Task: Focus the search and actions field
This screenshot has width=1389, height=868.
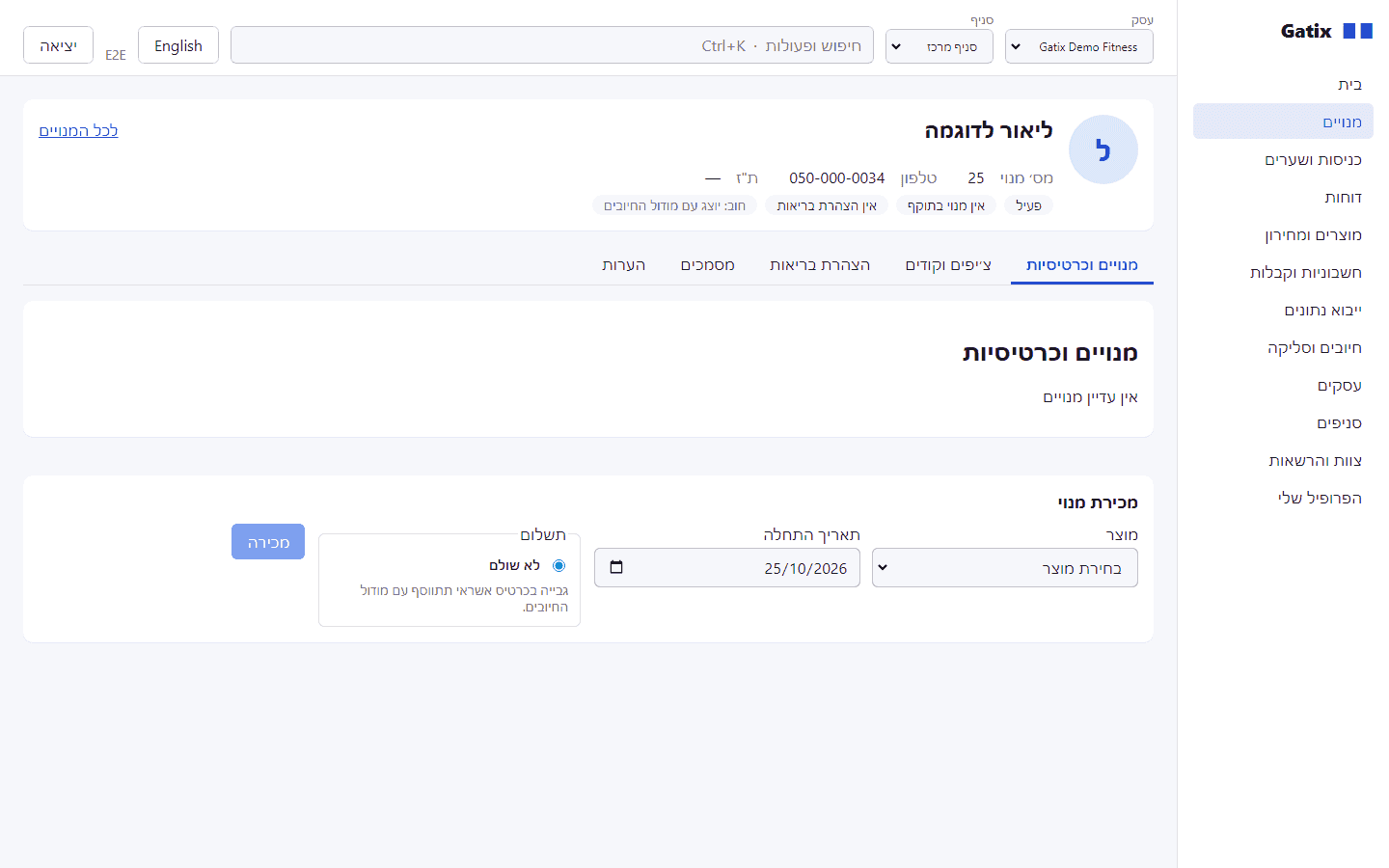Action: click(x=552, y=45)
